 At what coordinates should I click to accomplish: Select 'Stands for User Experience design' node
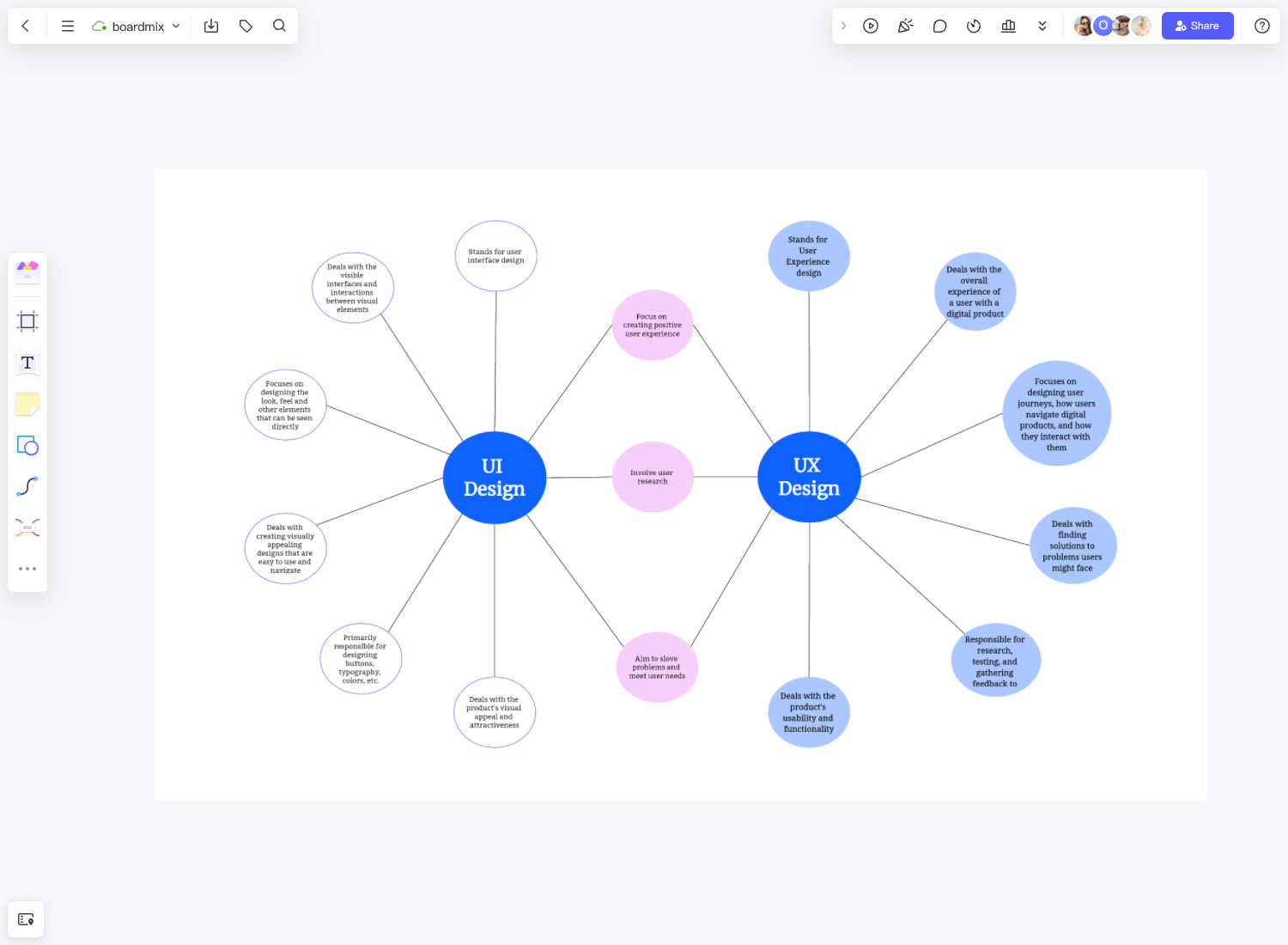click(x=809, y=256)
